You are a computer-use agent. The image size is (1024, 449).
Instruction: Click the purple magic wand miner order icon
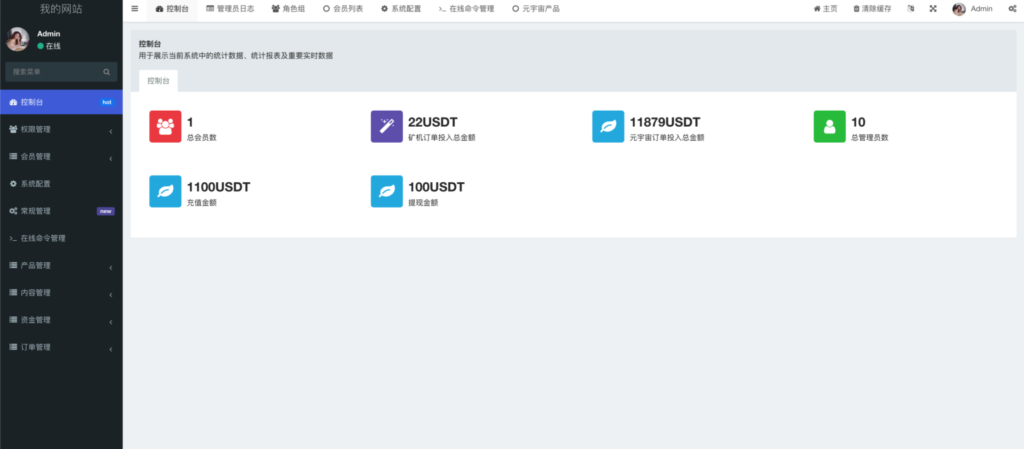click(386, 127)
